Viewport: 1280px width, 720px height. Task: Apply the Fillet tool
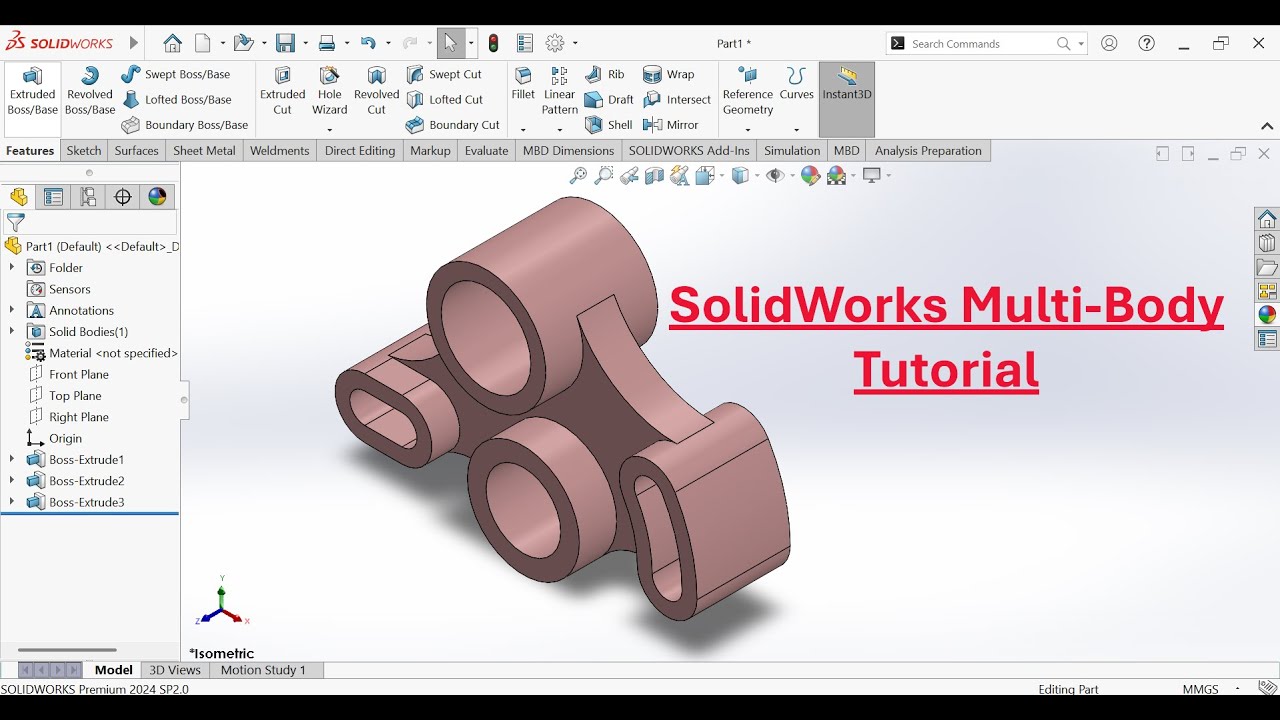(x=523, y=84)
